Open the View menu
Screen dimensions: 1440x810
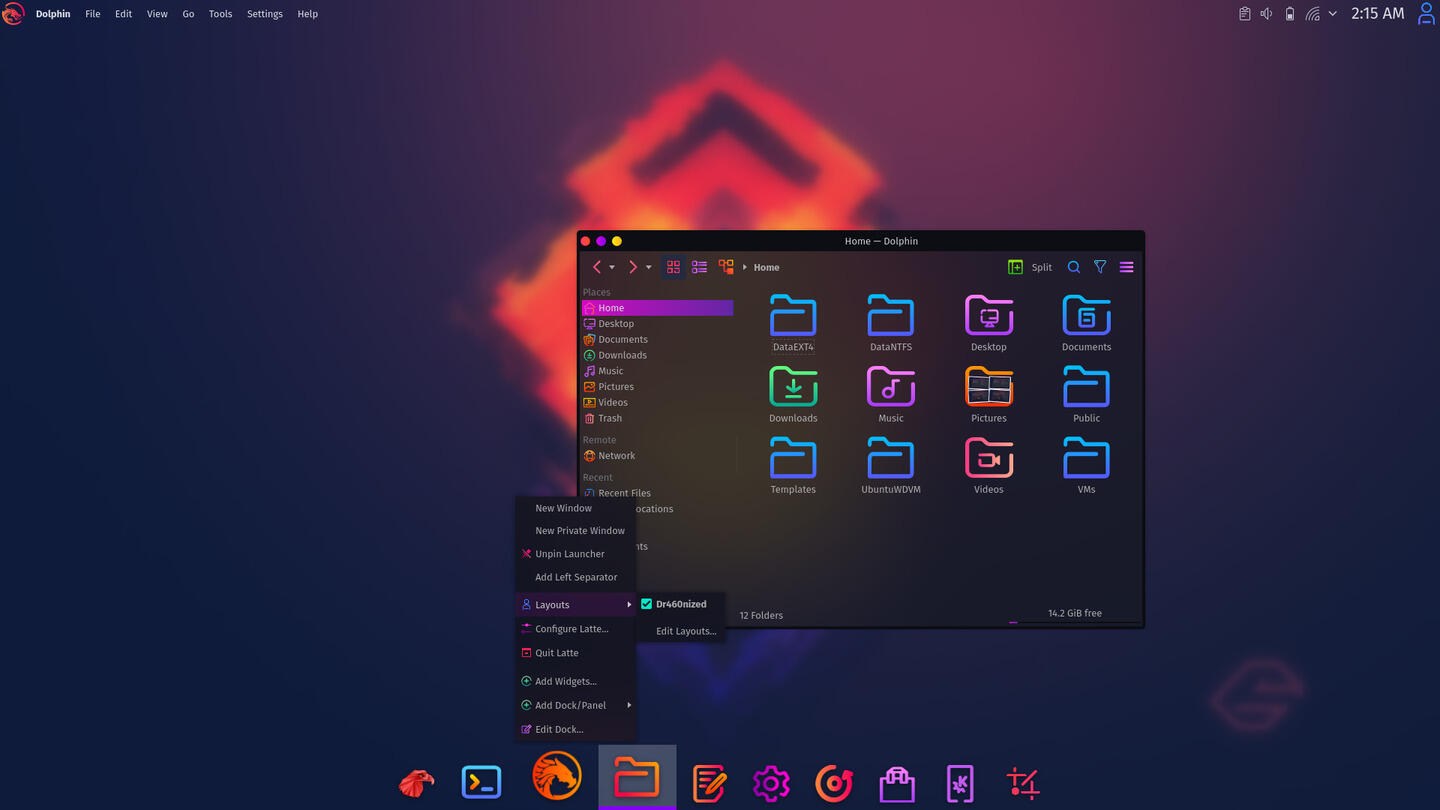tap(157, 14)
